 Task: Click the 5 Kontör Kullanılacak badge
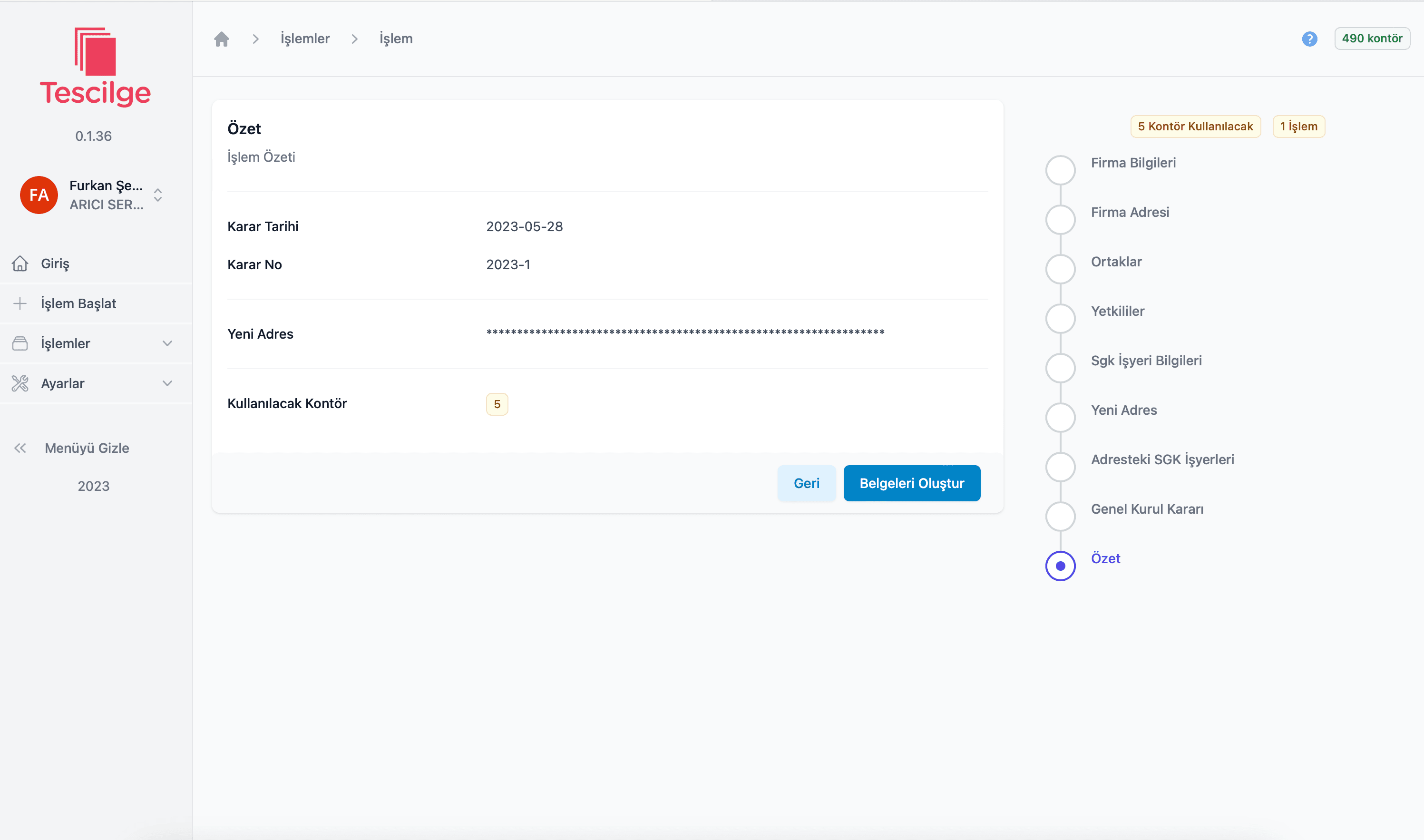tap(1195, 126)
